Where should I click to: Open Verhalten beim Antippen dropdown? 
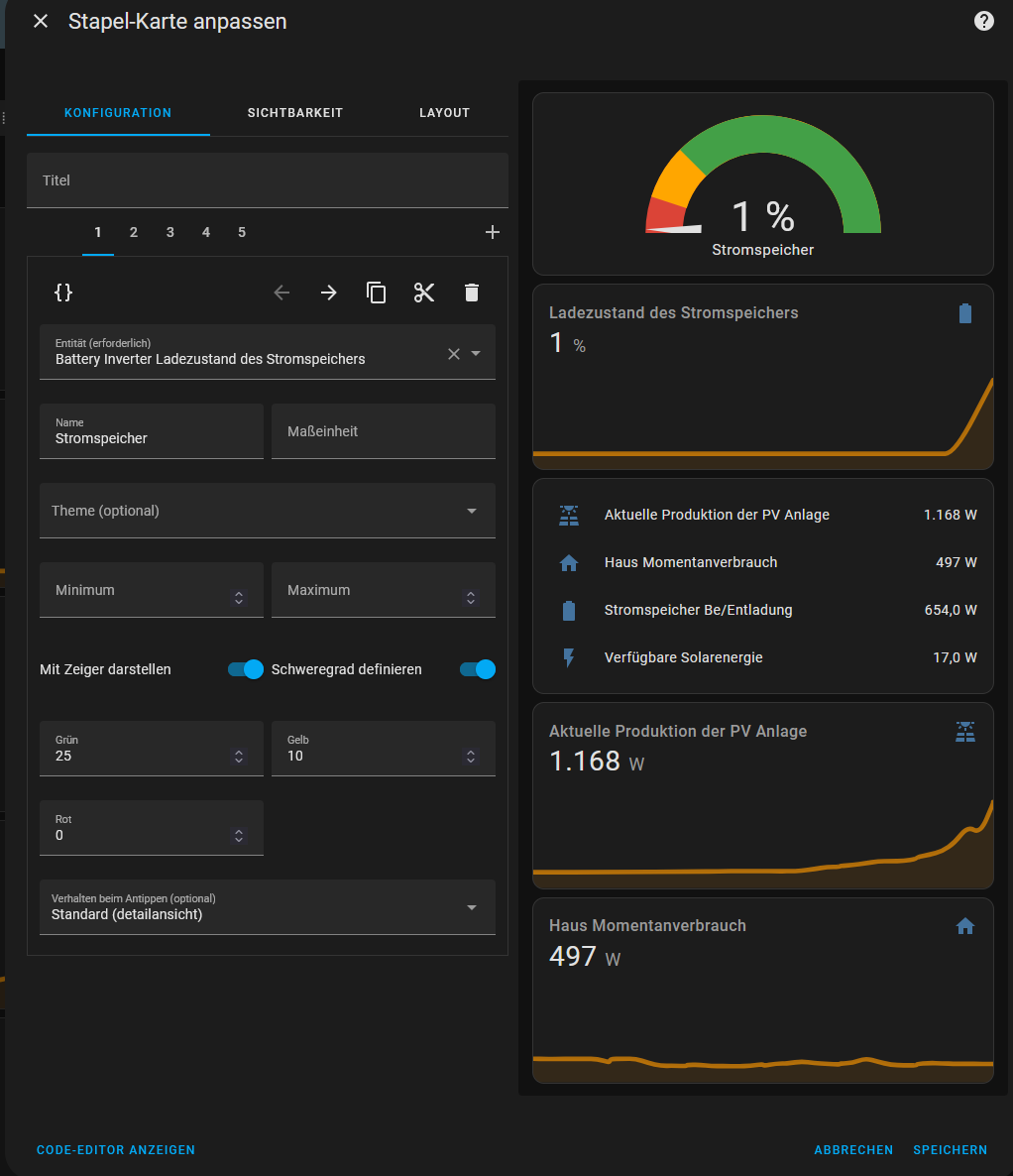click(268, 906)
